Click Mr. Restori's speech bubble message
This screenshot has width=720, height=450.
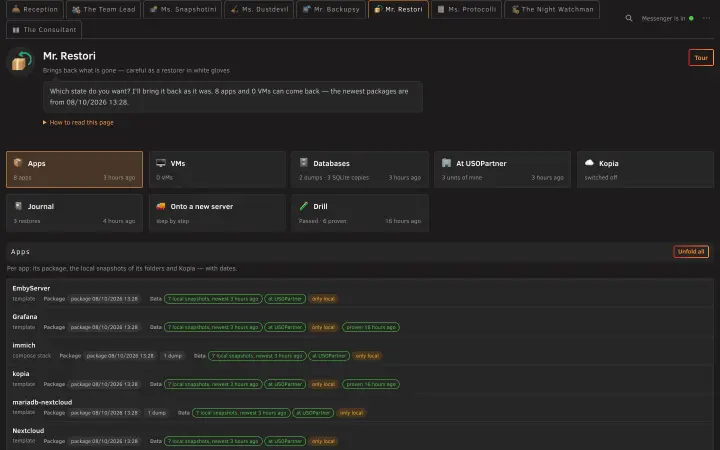click(x=233, y=96)
